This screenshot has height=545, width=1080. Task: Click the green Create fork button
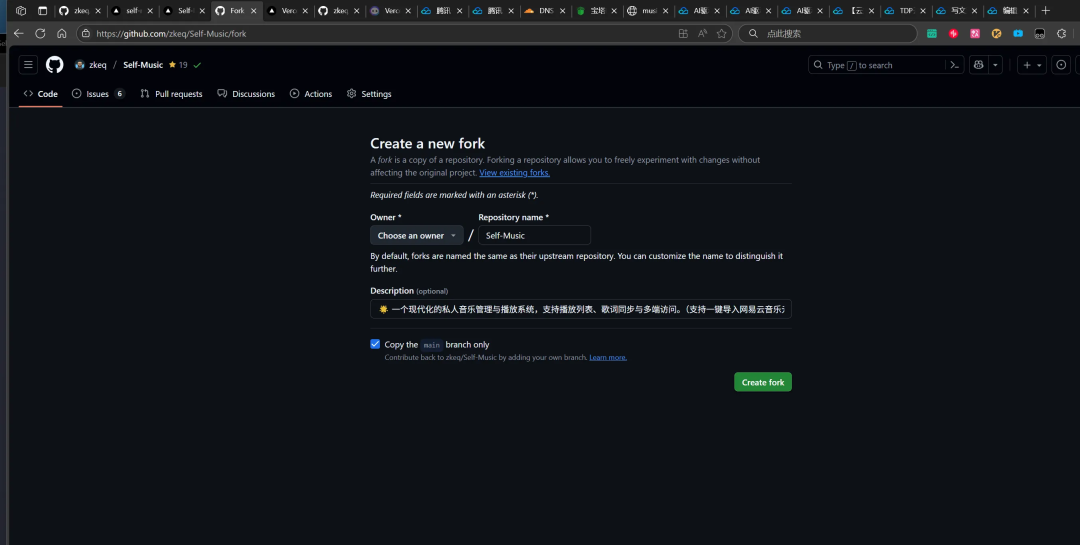coord(762,382)
